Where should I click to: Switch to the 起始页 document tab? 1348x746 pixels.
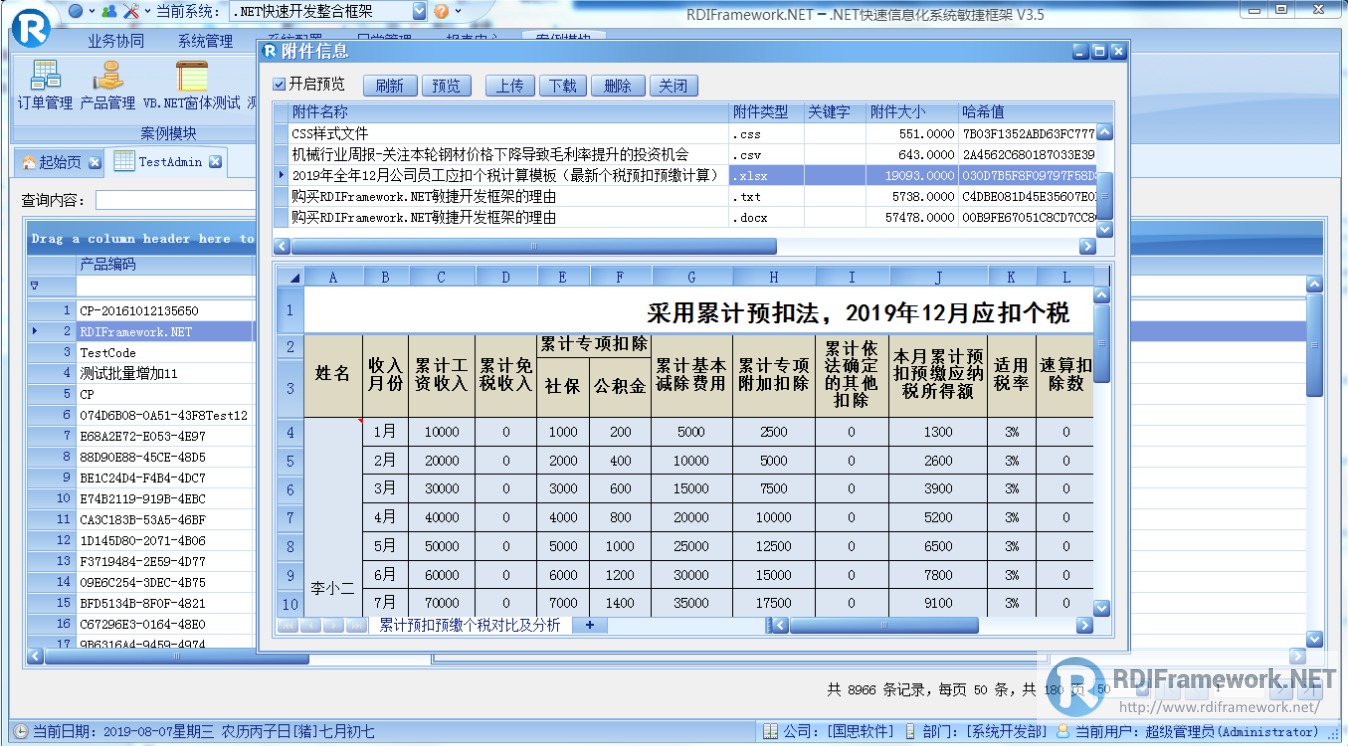coord(59,162)
